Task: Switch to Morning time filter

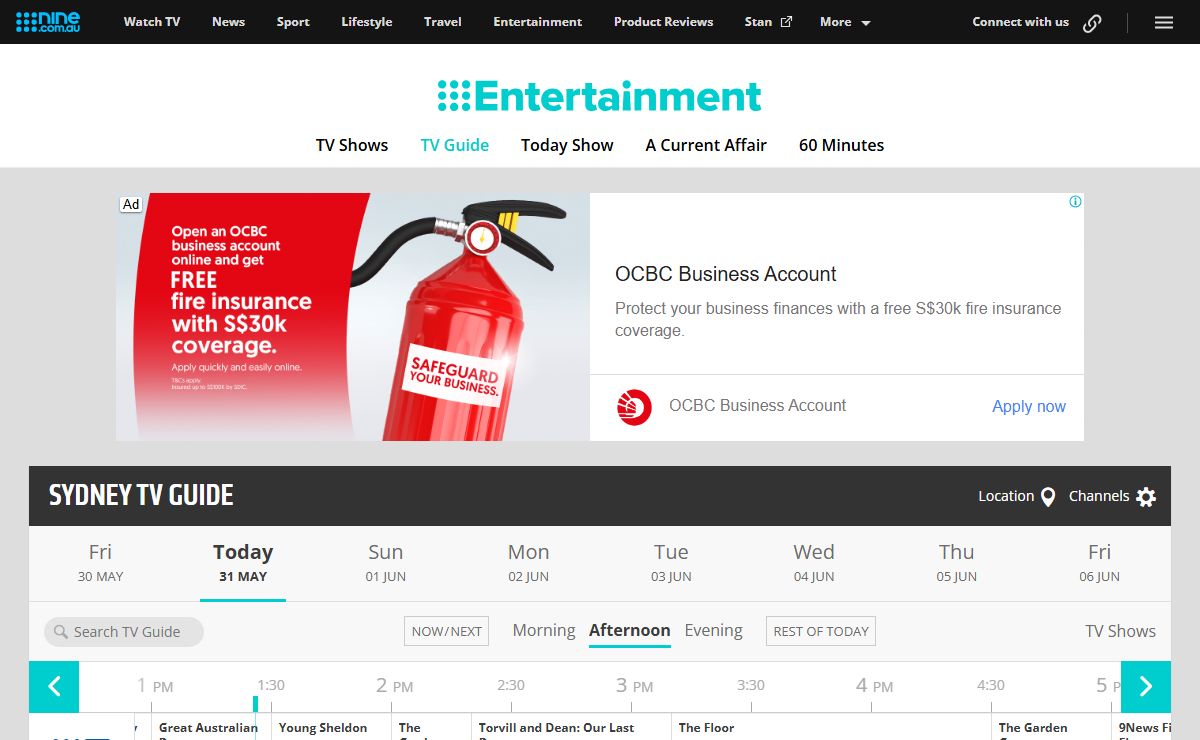Action: click(x=544, y=630)
